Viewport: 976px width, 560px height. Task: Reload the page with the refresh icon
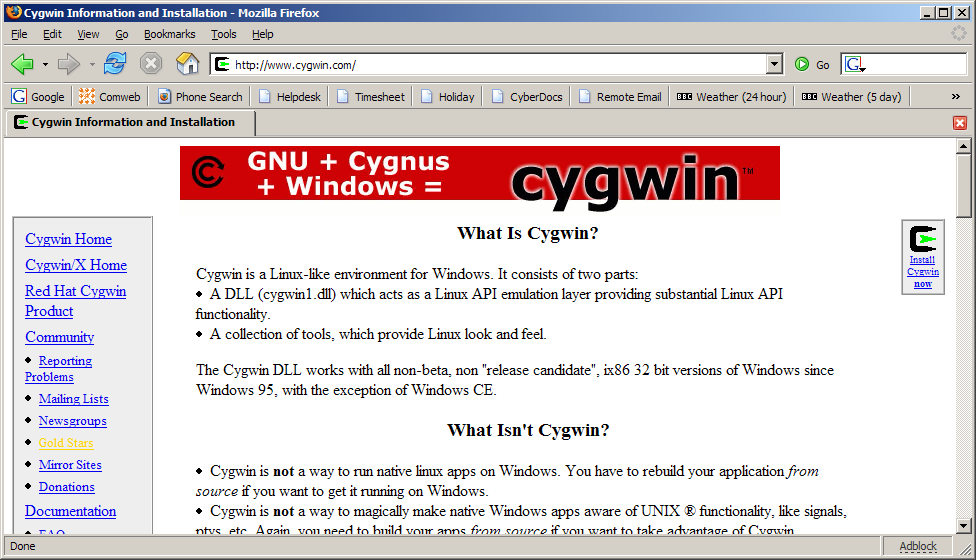click(x=115, y=65)
